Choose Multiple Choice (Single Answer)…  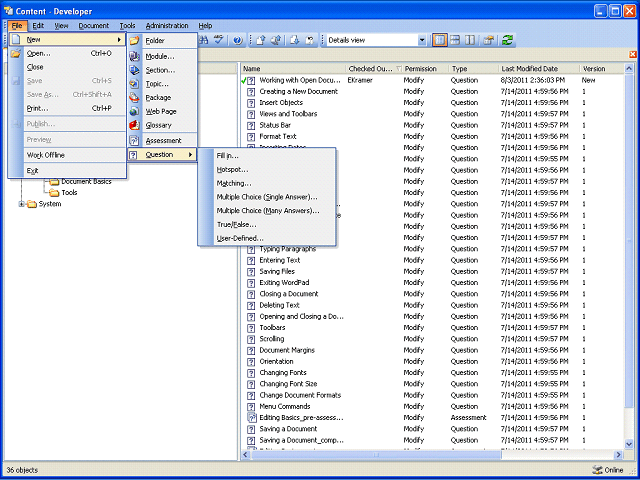point(267,197)
